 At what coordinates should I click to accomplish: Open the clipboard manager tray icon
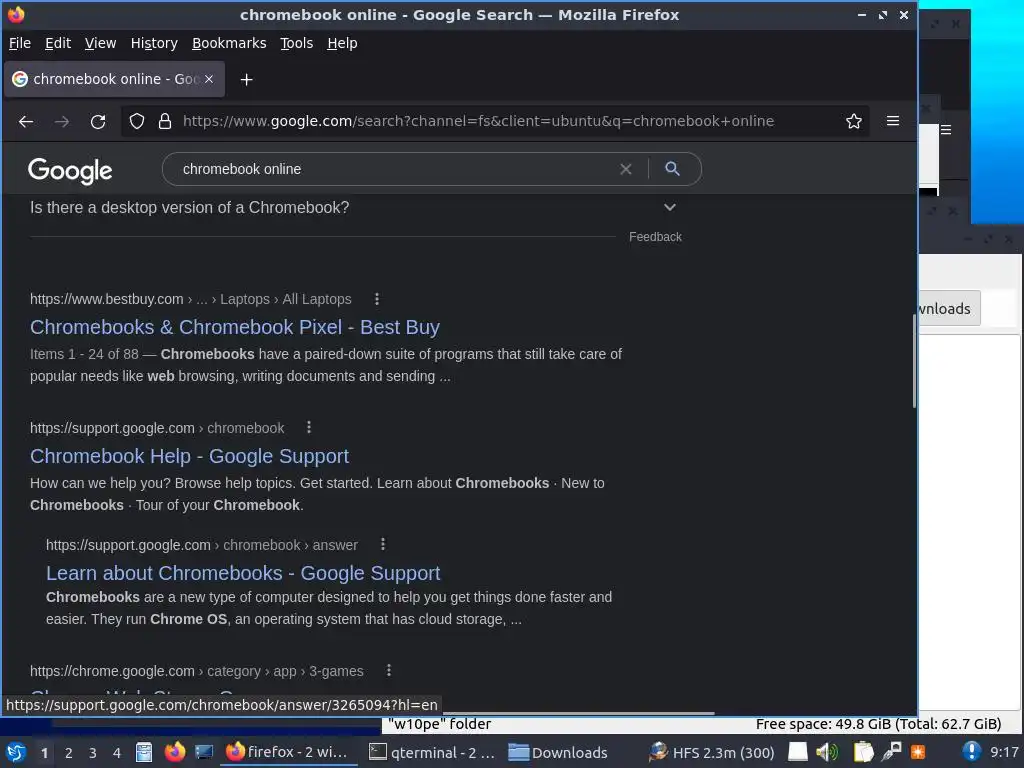coord(863,752)
